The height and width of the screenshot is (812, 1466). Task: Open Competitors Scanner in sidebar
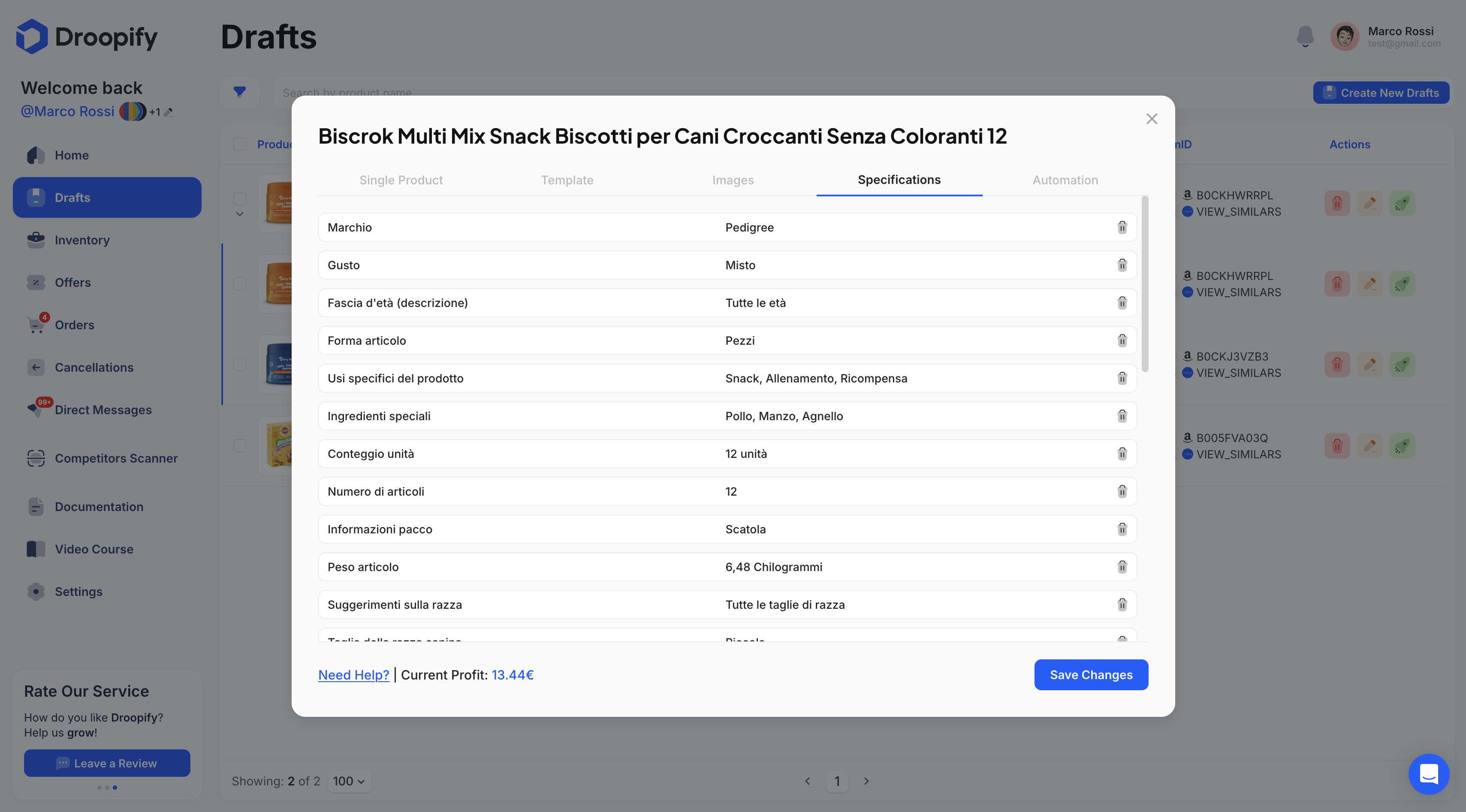pyautogui.click(x=107, y=458)
